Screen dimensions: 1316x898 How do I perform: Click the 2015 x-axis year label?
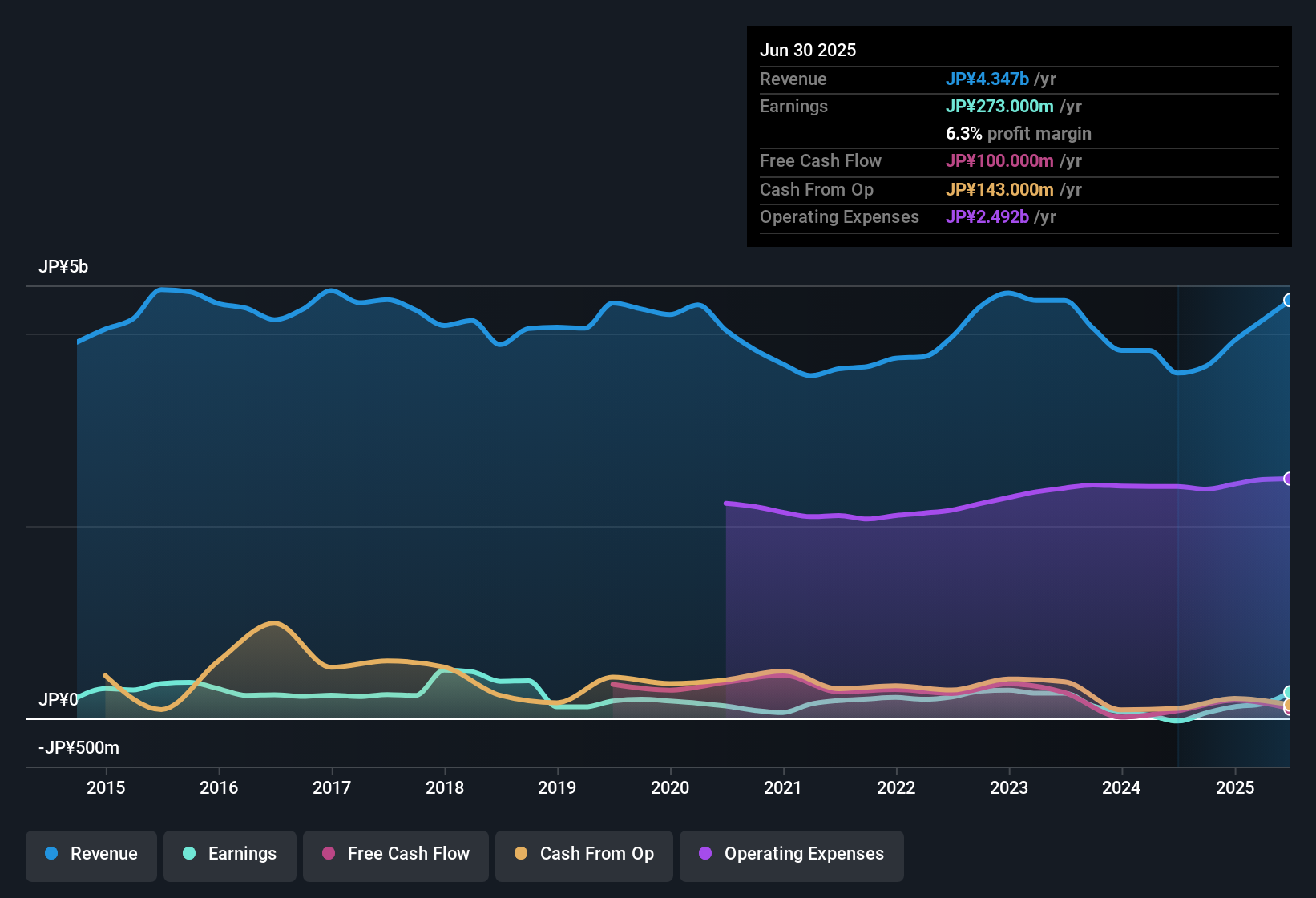point(106,787)
